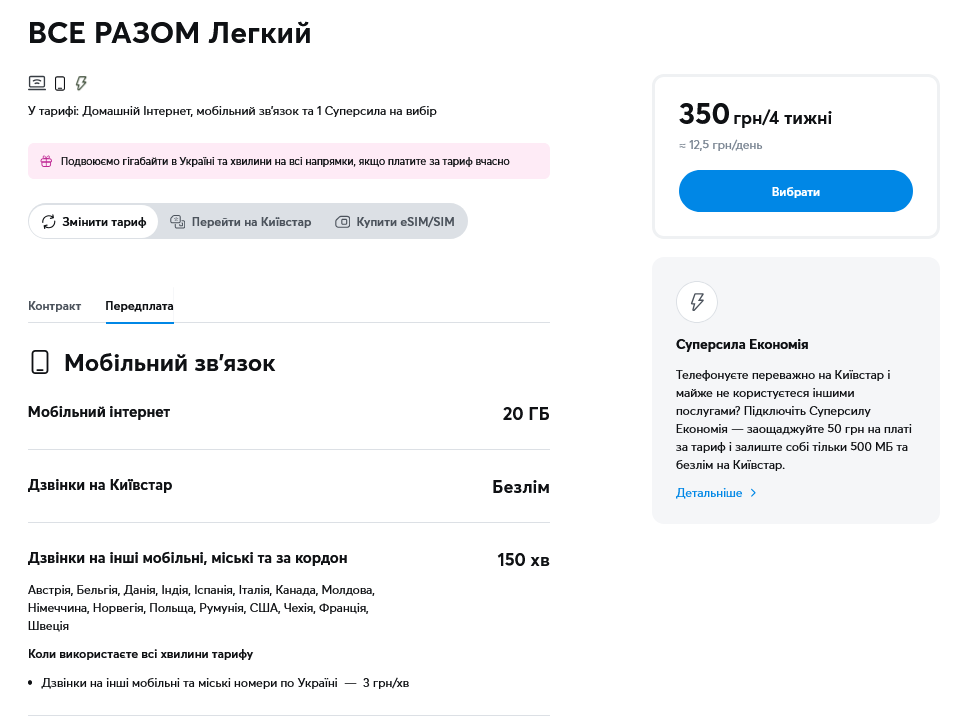Click the phone icon beside Мобільний зв'язок heading

coord(40,362)
